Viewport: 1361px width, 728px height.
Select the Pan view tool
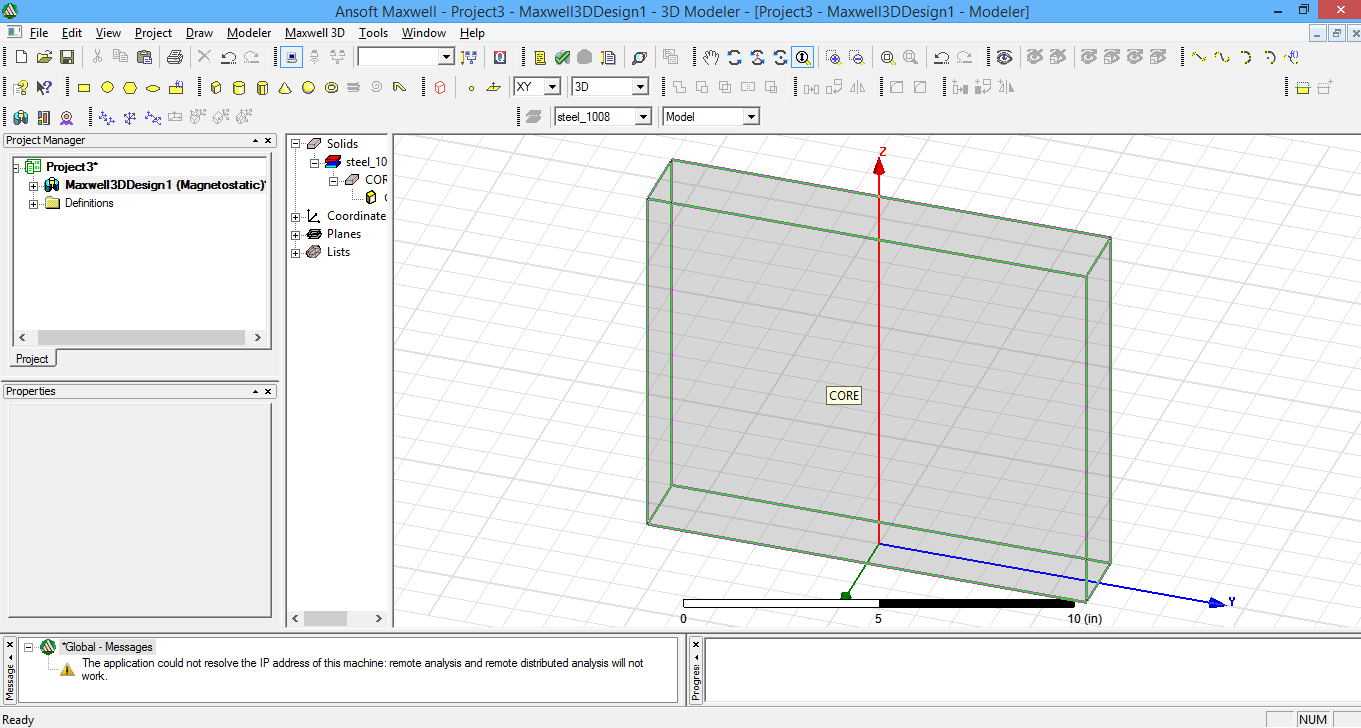tap(711, 57)
